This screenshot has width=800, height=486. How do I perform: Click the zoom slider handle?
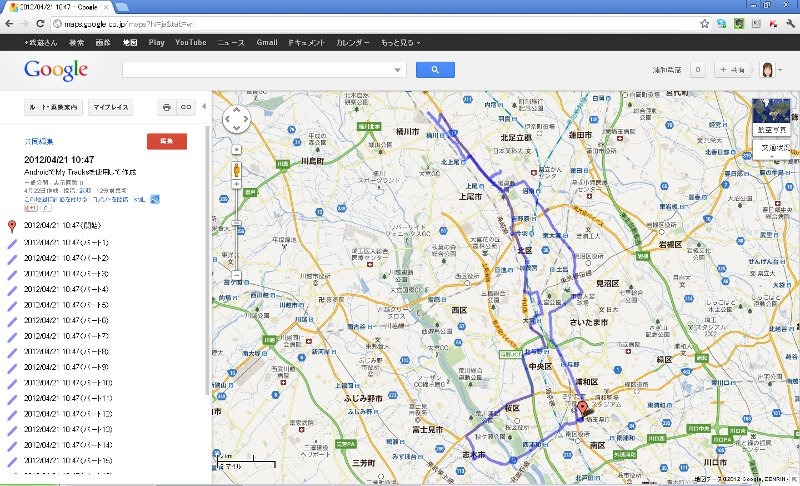coord(236,223)
